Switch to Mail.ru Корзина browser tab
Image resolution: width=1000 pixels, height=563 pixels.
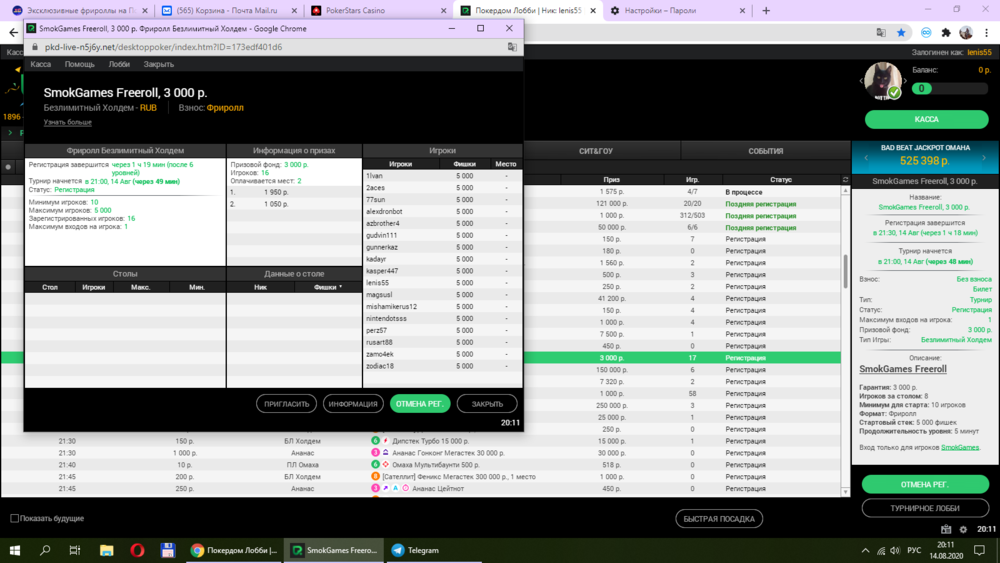pos(228,10)
